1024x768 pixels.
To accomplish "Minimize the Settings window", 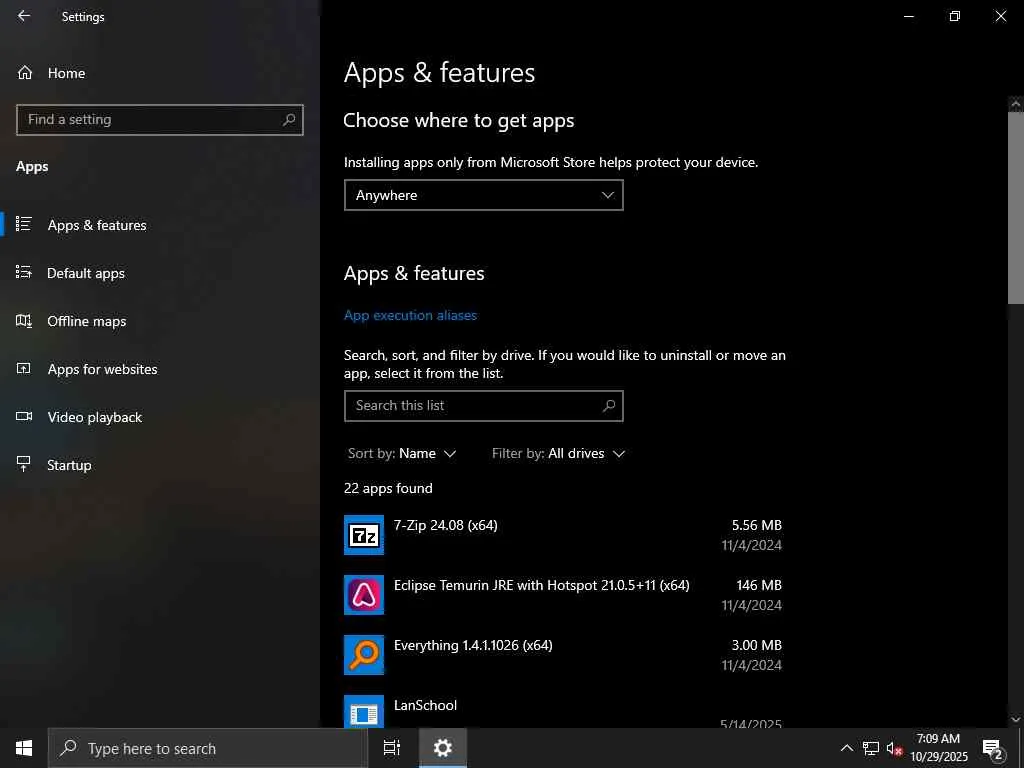I will coord(908,16).
